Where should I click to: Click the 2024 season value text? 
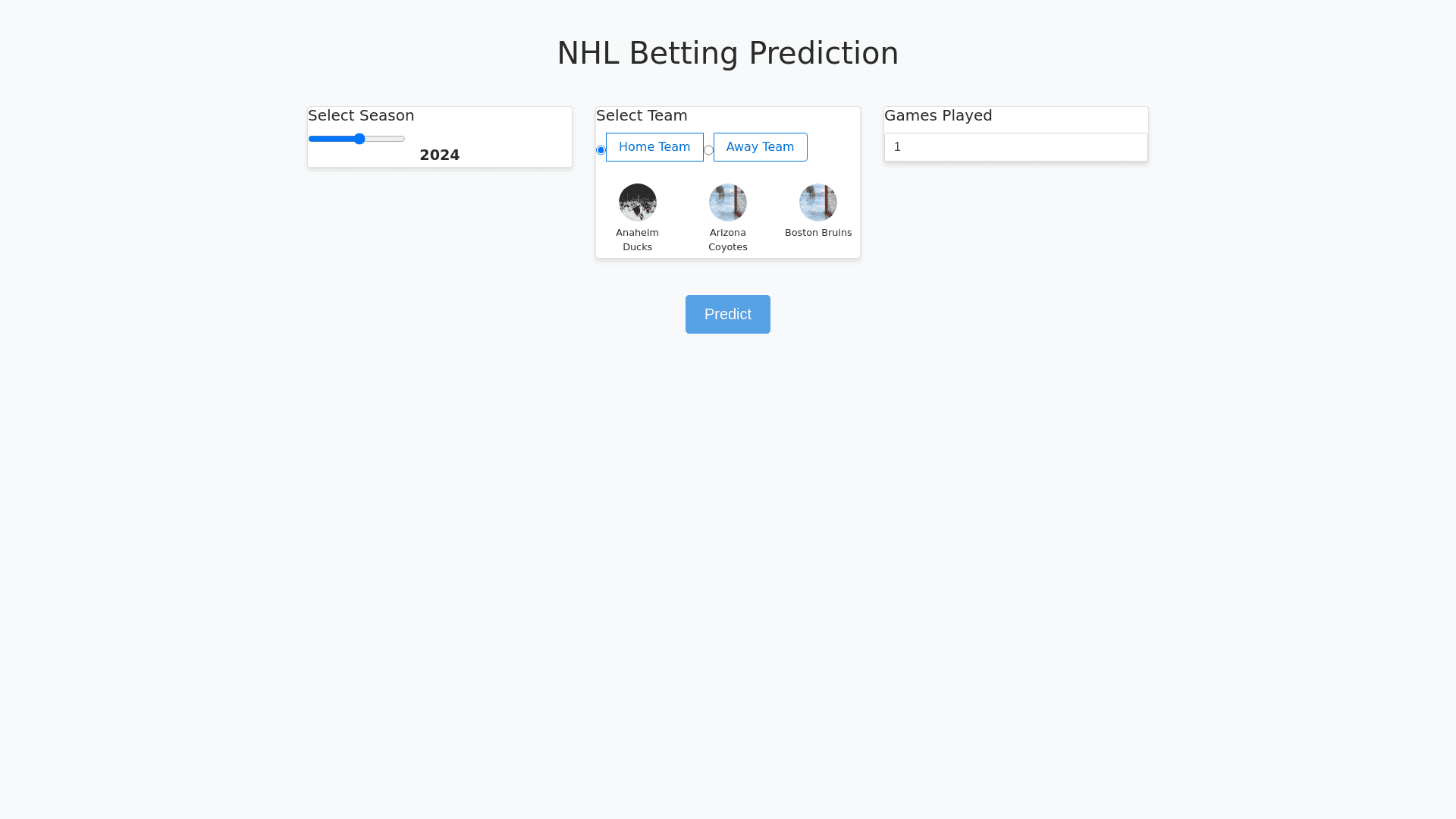click(x=439, y=155)
